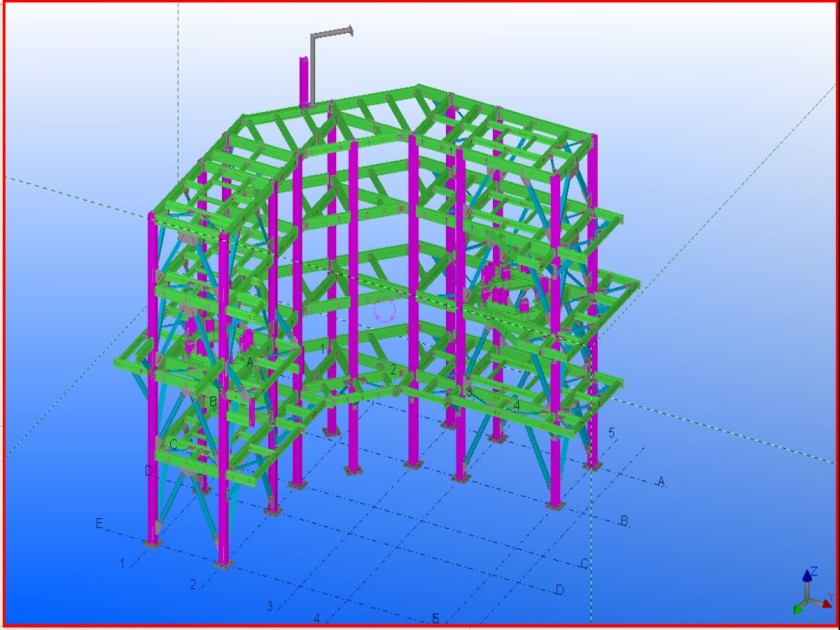
Task: Select the short magenta column stub on roof
Action: tap(302, 80)
